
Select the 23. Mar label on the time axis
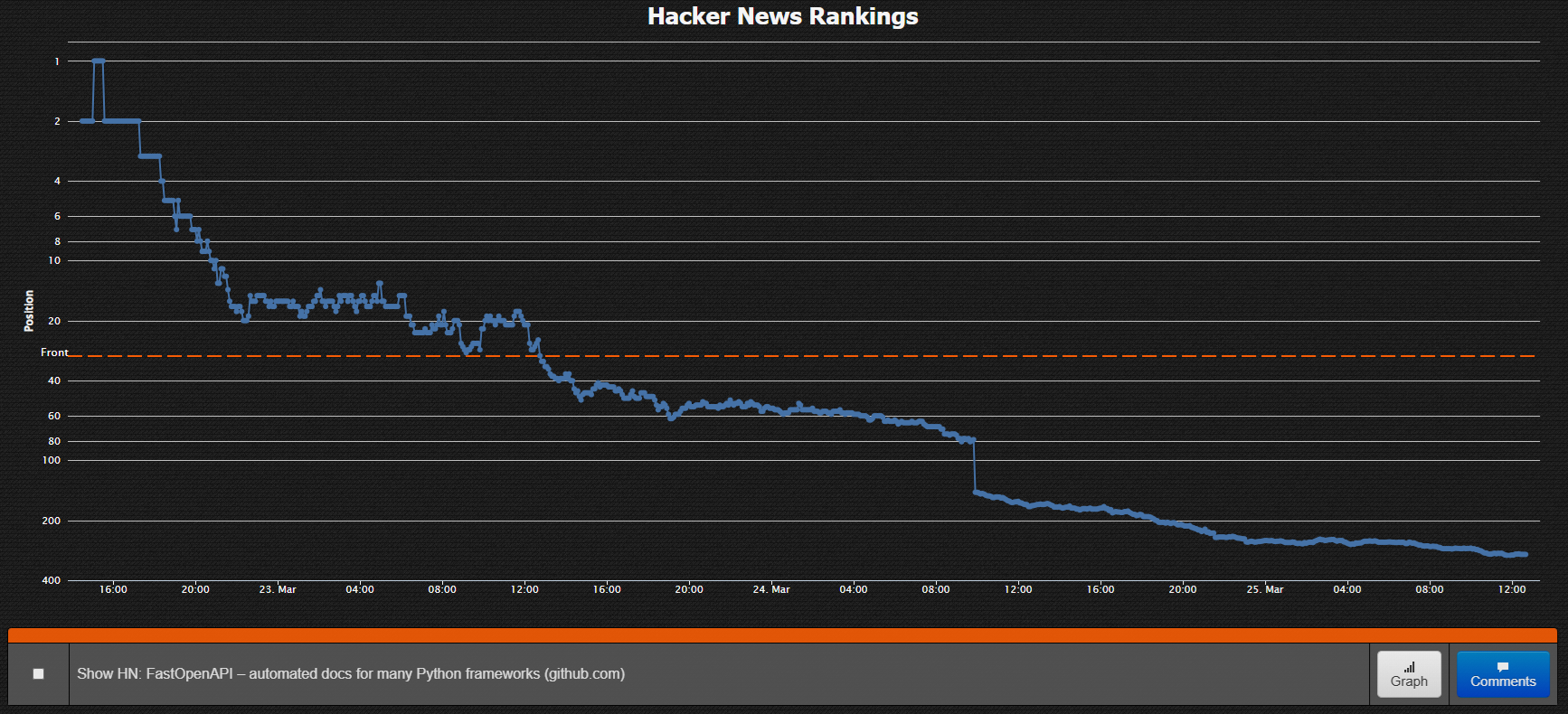coord(278,589)
